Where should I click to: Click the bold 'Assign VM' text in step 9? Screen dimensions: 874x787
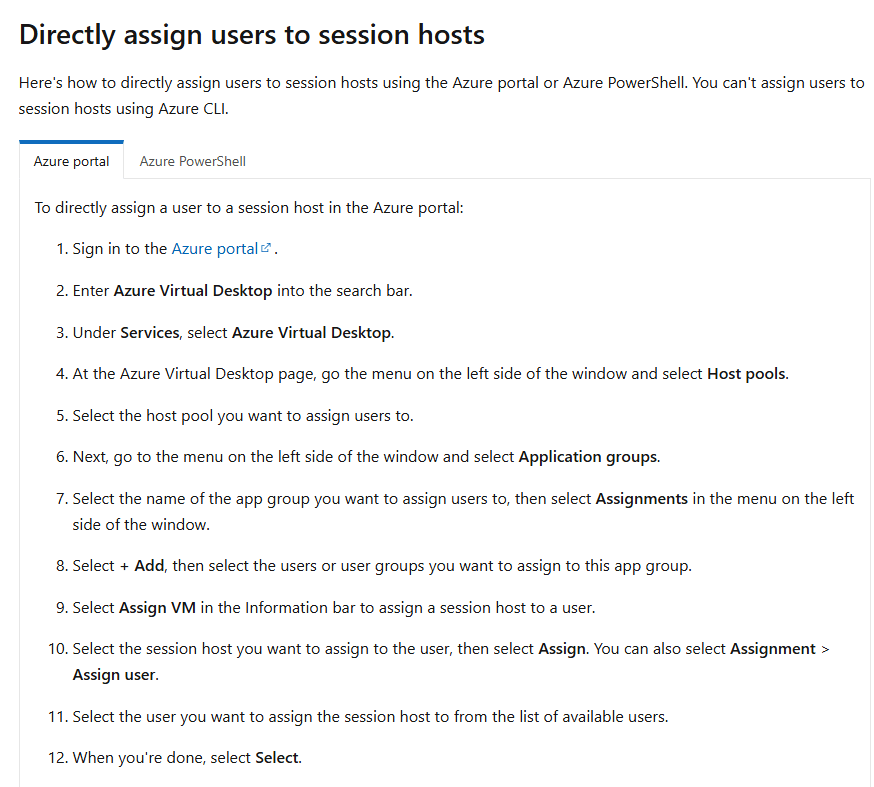(x=155, y=607)
